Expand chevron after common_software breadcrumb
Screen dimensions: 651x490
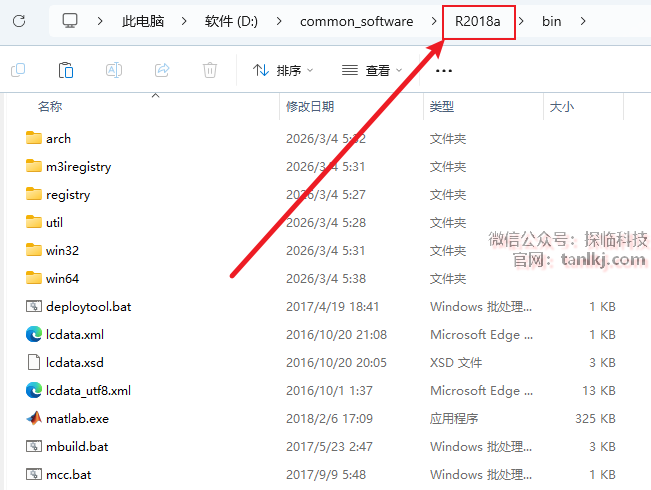pyautogui.click(x=434, y=21)
